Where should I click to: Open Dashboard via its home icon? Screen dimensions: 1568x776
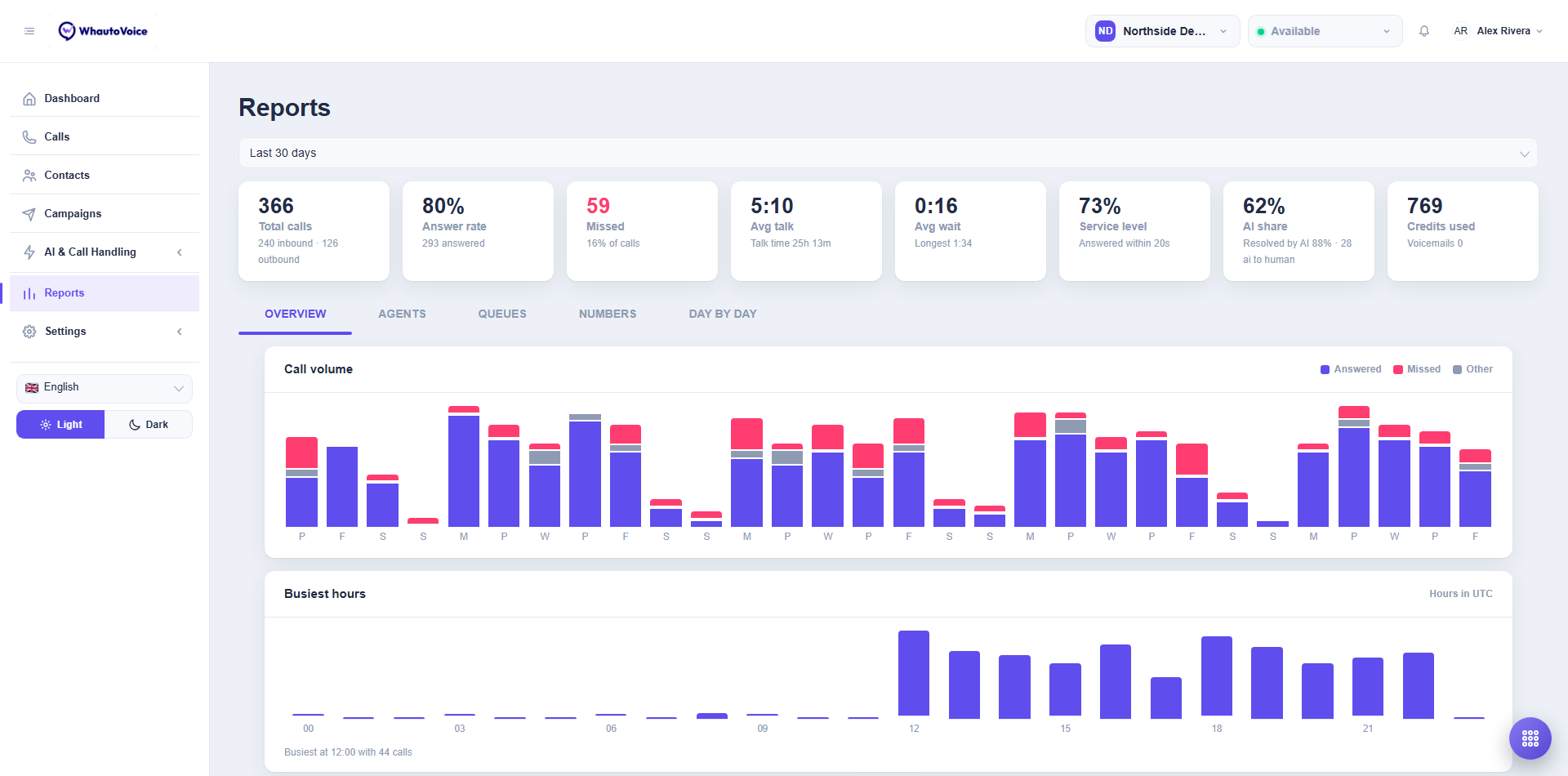pos(29,99)
